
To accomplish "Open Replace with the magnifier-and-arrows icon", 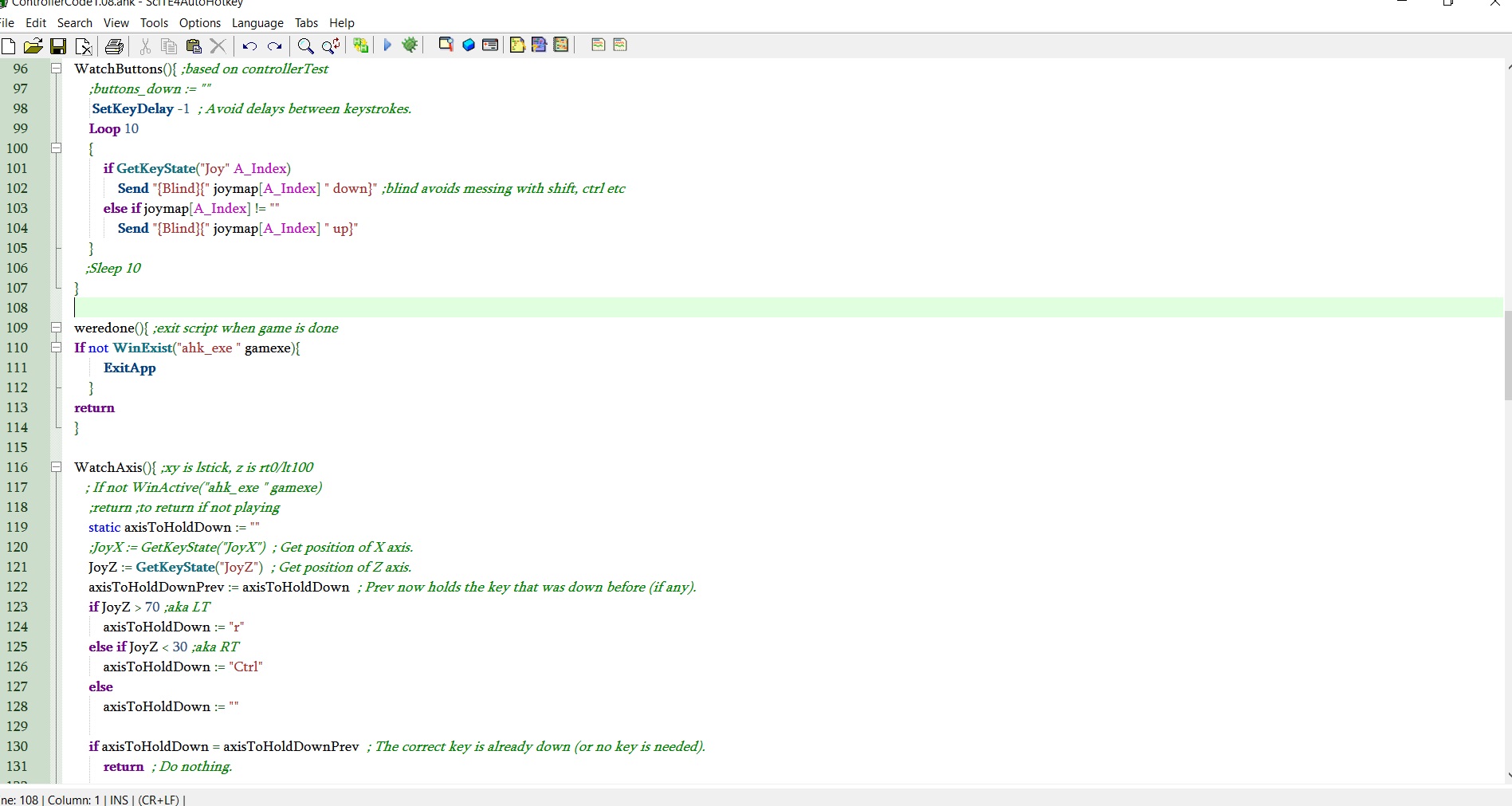I will (x=331, y=45).
